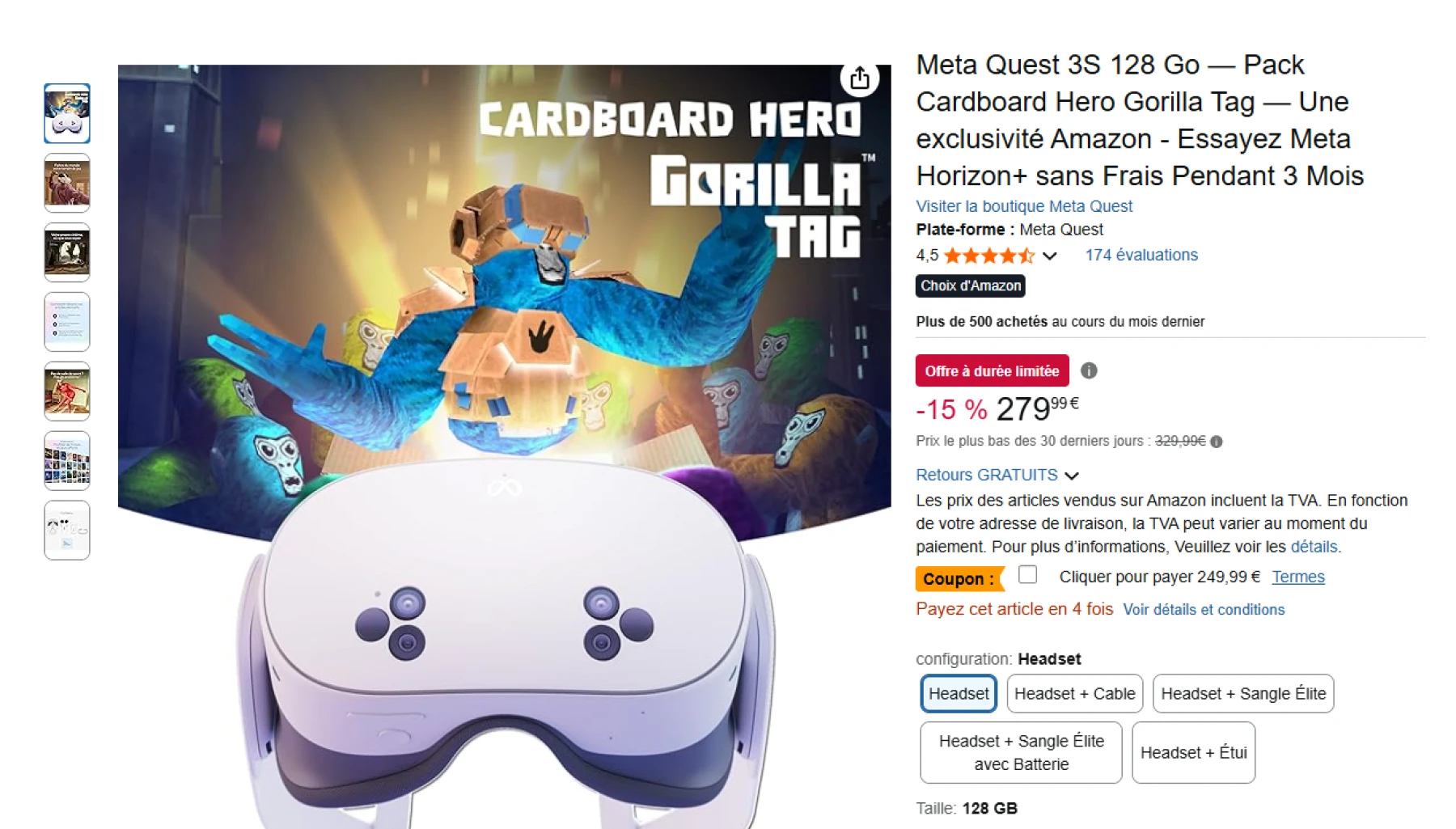Select the second thumbnail in the gallery

[x=67, y=183]
